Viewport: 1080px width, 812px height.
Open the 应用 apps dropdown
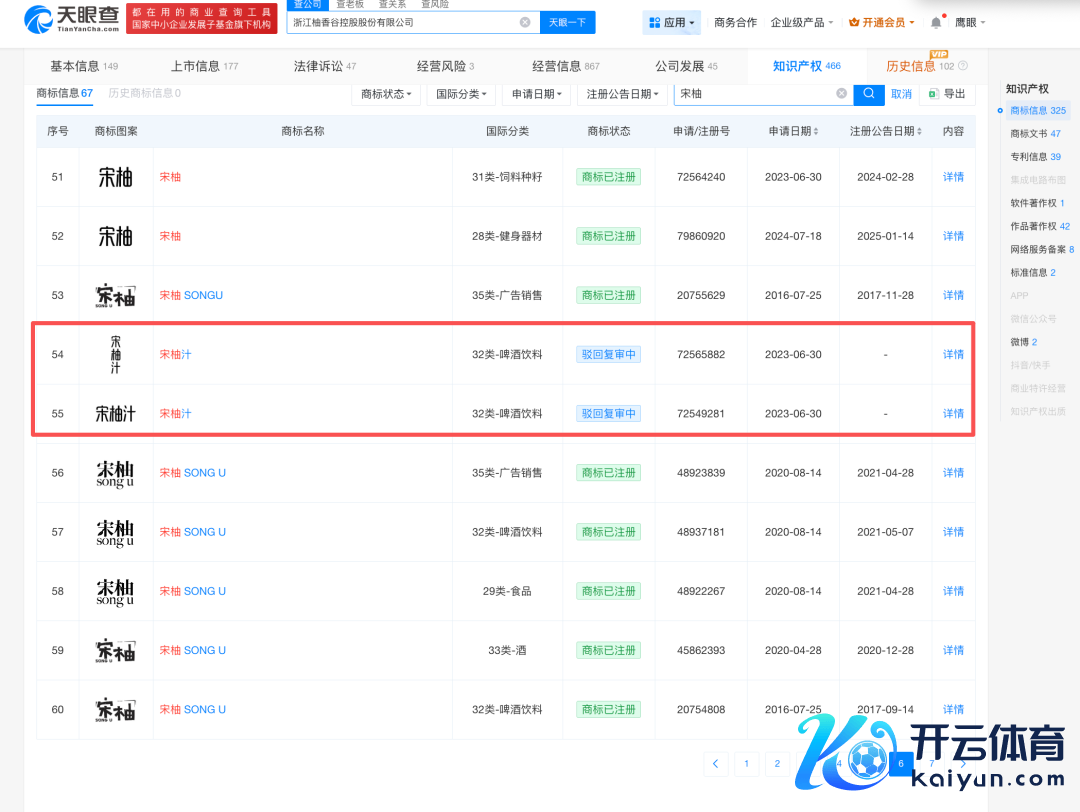672,22
